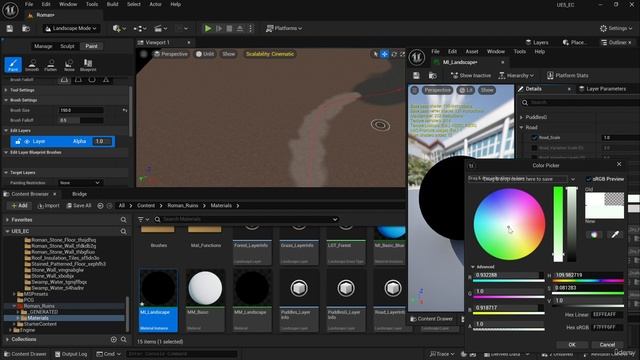Switch to Sculpt tab
This screenshot has height=360, width=640.
tap(67, 46)
